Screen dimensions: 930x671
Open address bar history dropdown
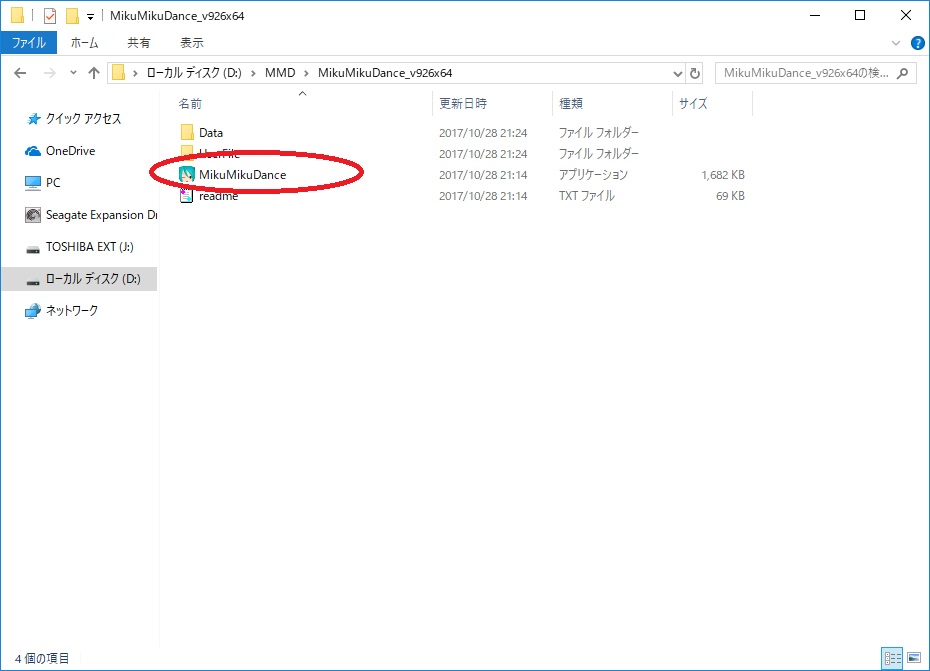(677, 74)
